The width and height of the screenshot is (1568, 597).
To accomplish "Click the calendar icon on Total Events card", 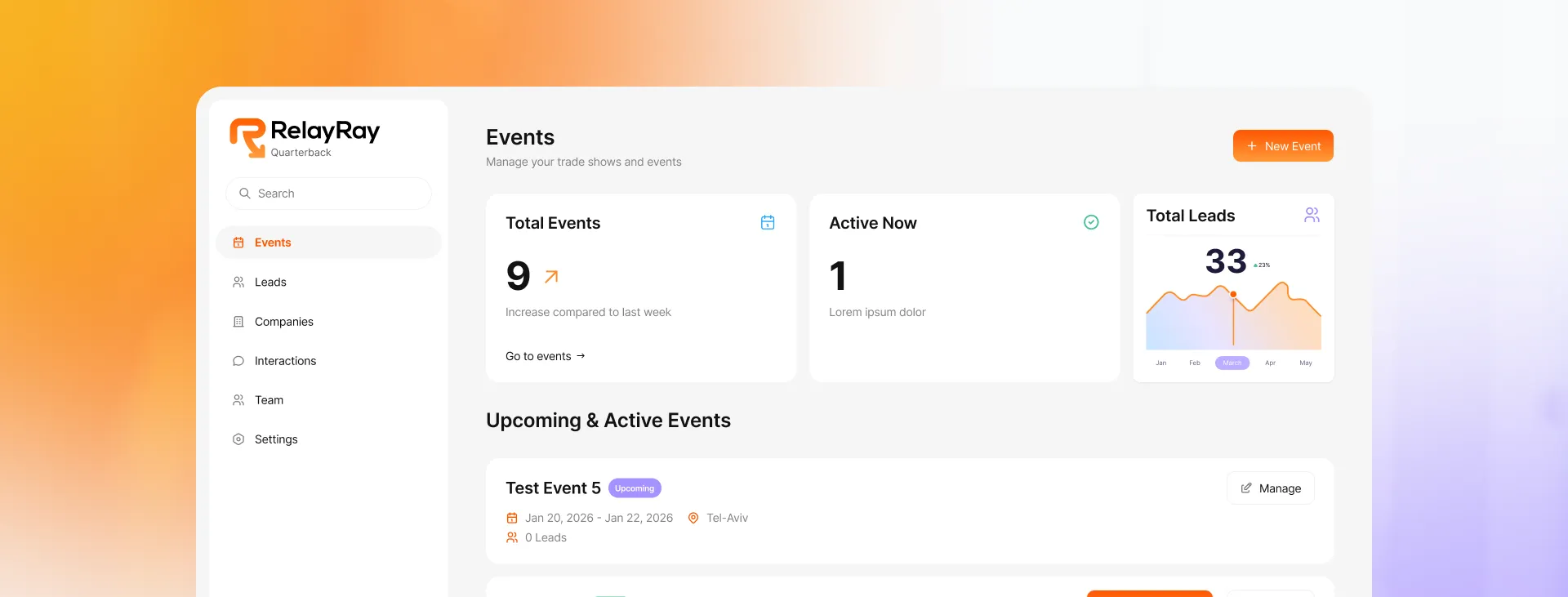I will point(768,222).
